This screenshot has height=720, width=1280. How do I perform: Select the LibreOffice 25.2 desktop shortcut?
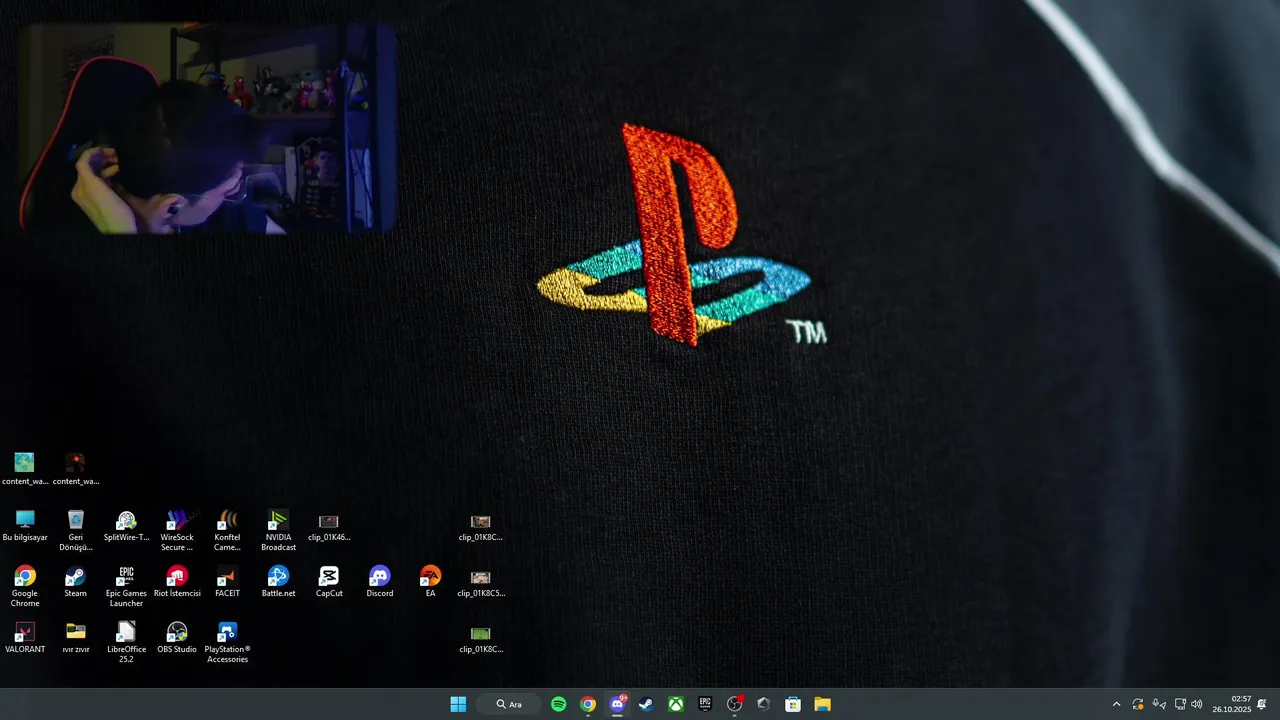pos(126,642)
